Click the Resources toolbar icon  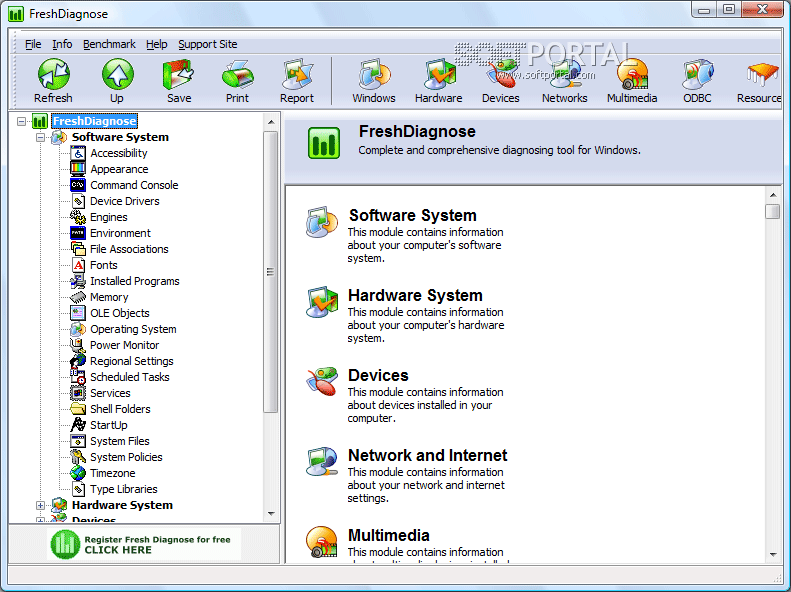tap(763, 75)
